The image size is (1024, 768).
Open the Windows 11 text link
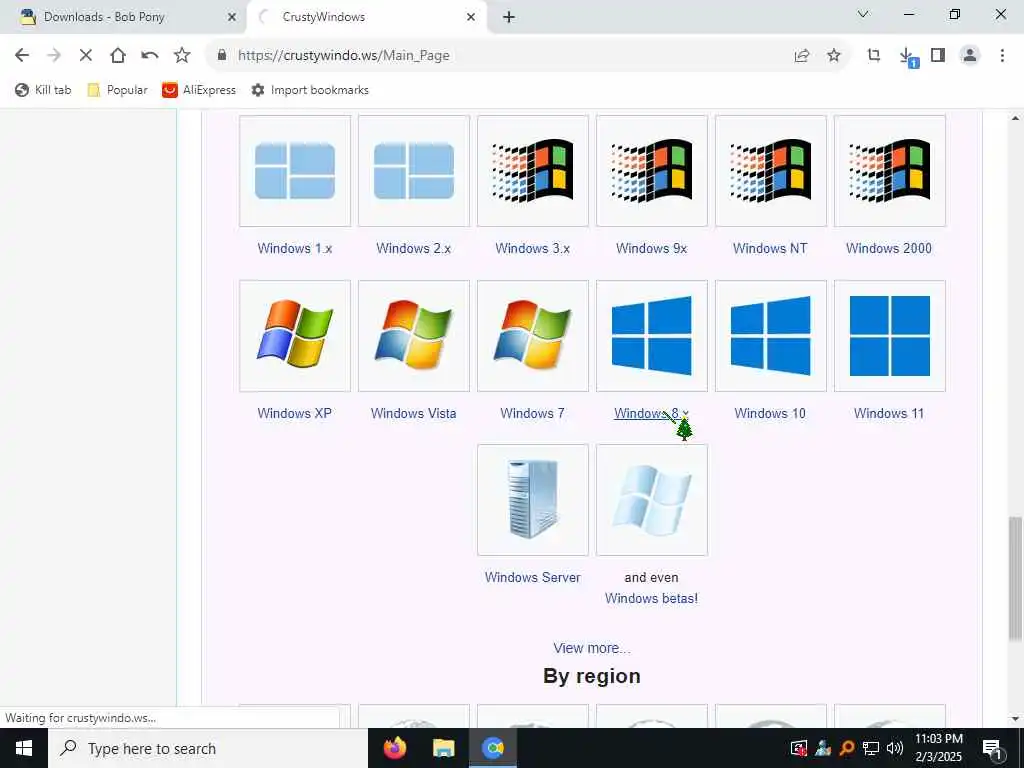tap(889, 413)
